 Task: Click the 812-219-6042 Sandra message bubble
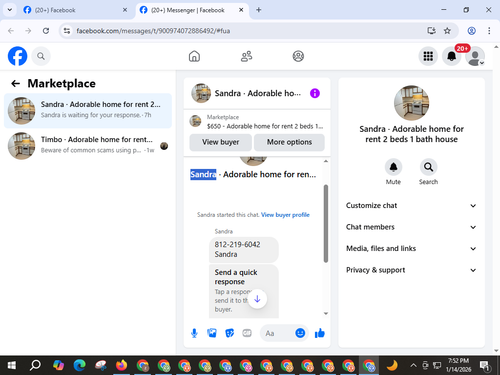pos(243,250)
